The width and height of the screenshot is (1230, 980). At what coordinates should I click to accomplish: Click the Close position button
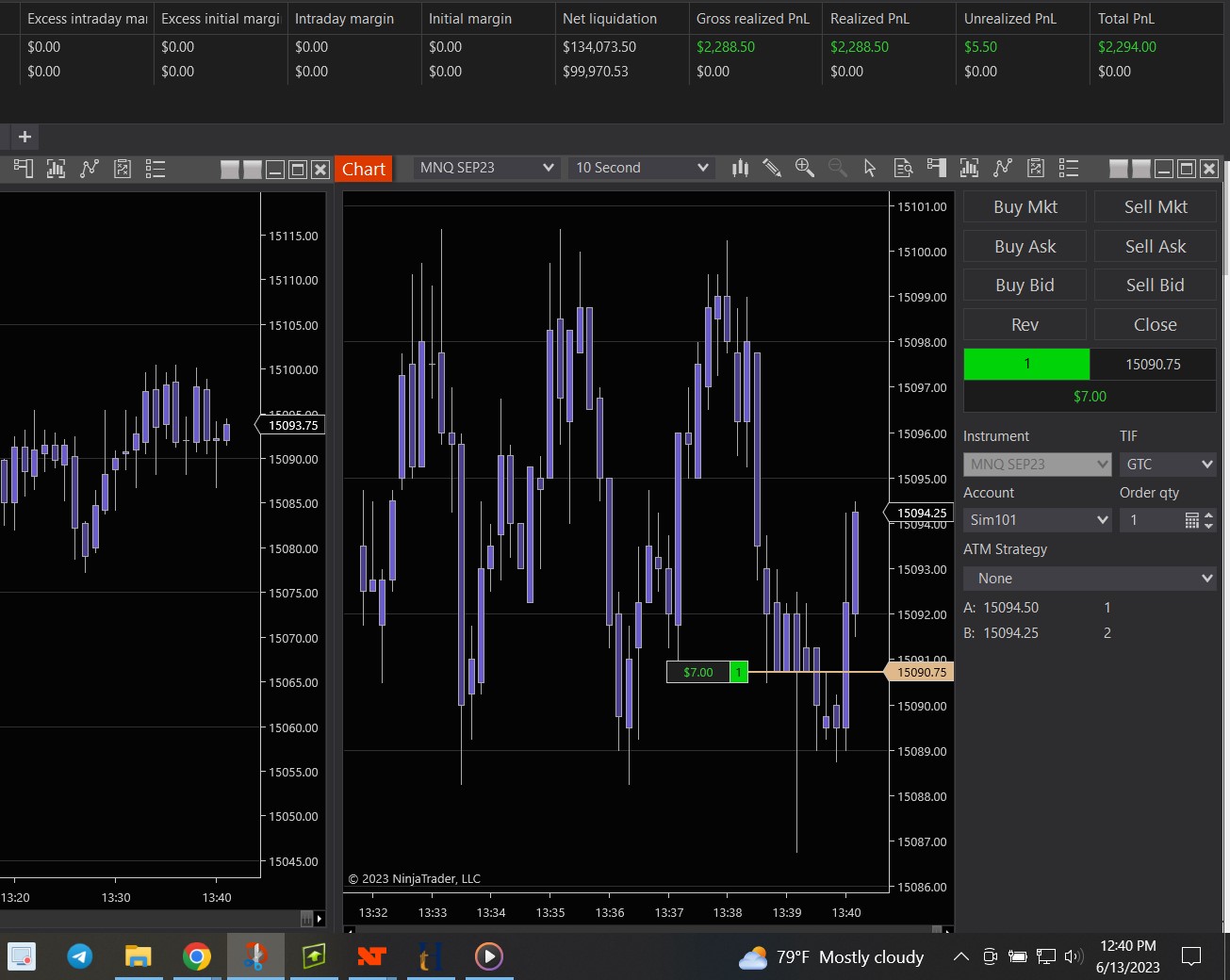click(x=1155, y=325)
